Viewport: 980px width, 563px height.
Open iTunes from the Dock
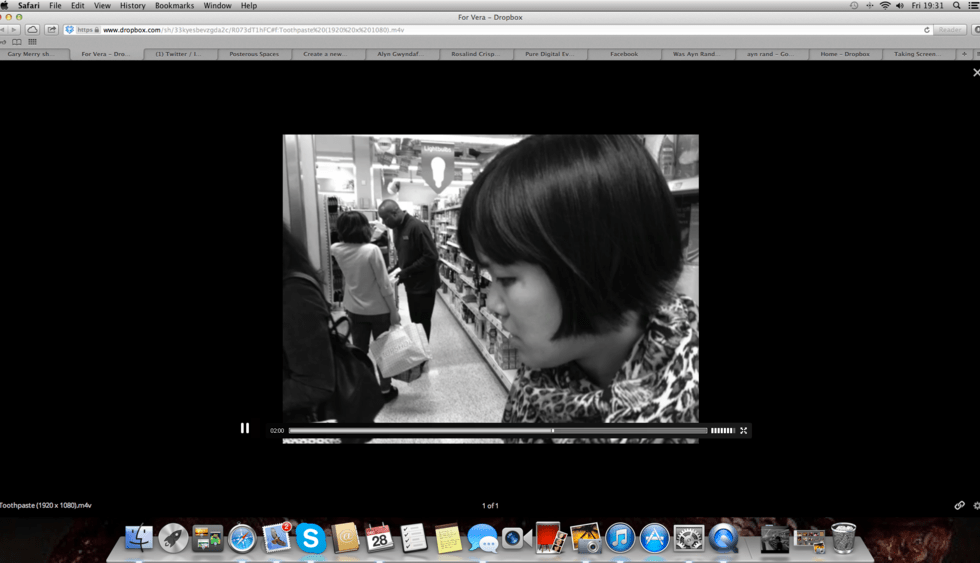pyautogui.click(x=620, y=539)
